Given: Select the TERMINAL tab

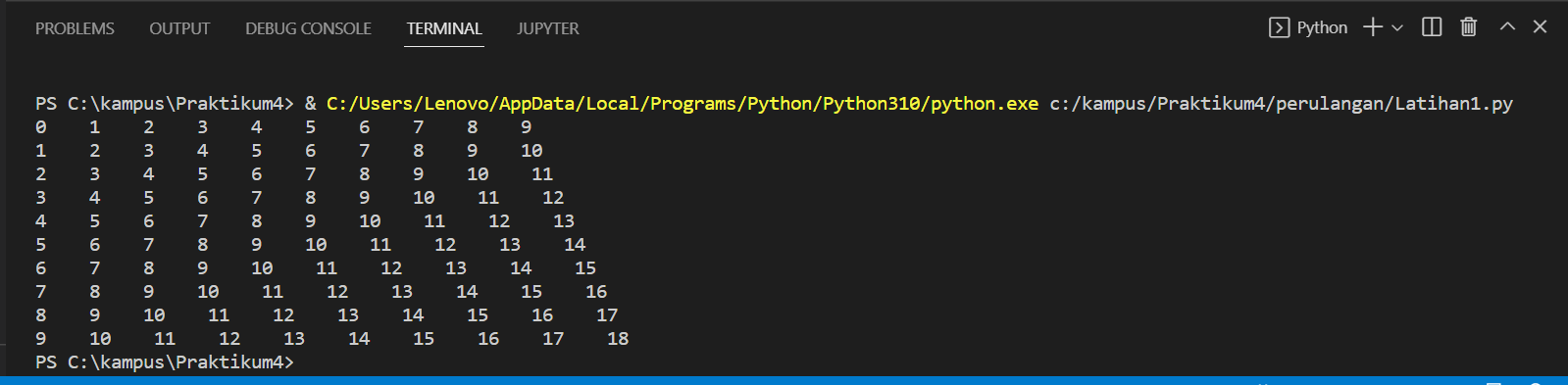Looking at the screenshot, I should 444,28.
